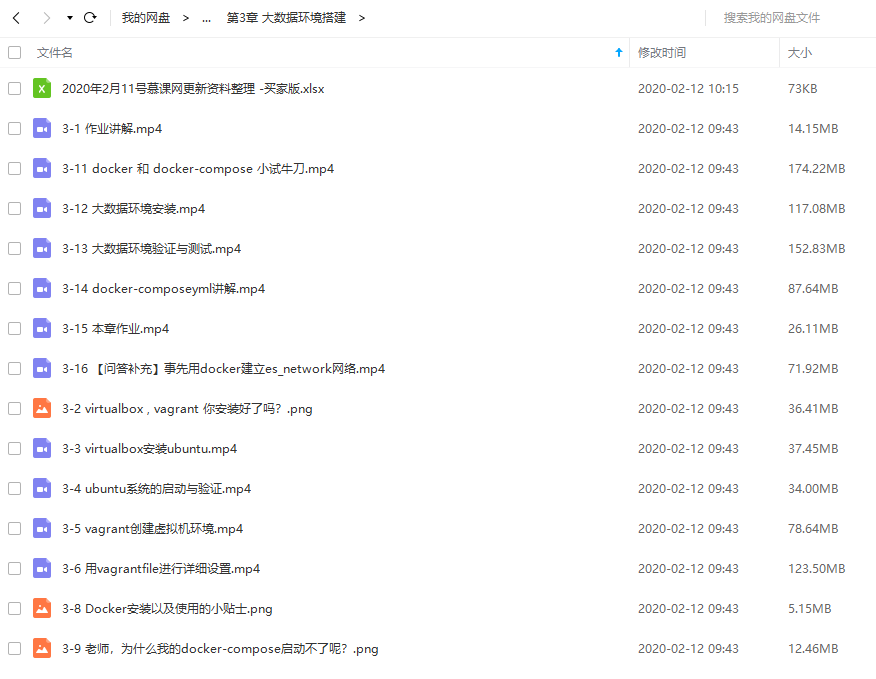Viewport: 876px width, 679px height.
Task: Check the box for 3-13 大数据环境验证与测试.mp4
Action: [15, 249]
